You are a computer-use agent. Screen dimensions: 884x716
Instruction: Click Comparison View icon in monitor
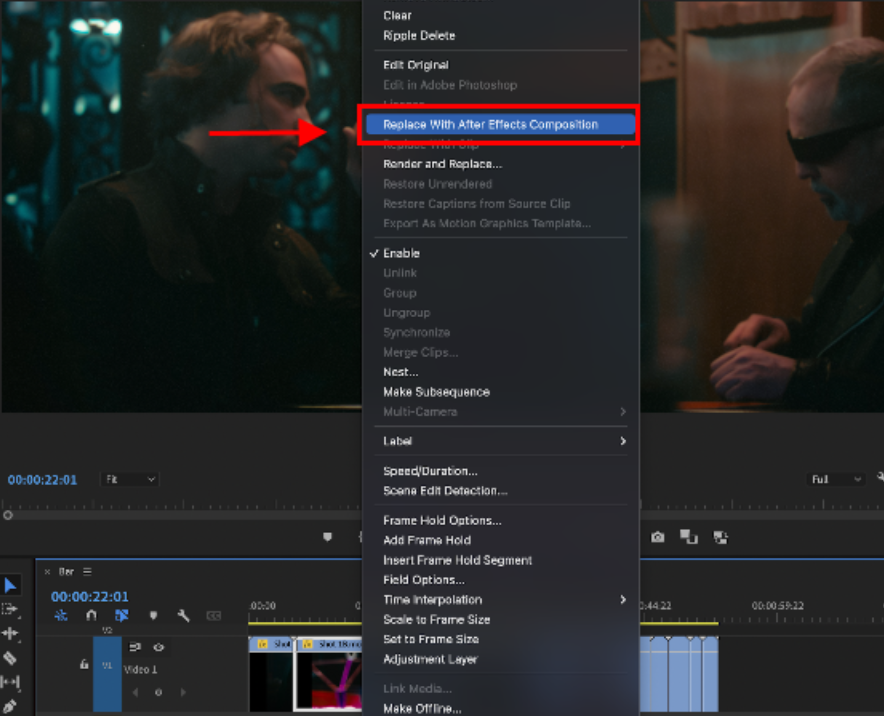pyautogui.click(x=688, y=537)
